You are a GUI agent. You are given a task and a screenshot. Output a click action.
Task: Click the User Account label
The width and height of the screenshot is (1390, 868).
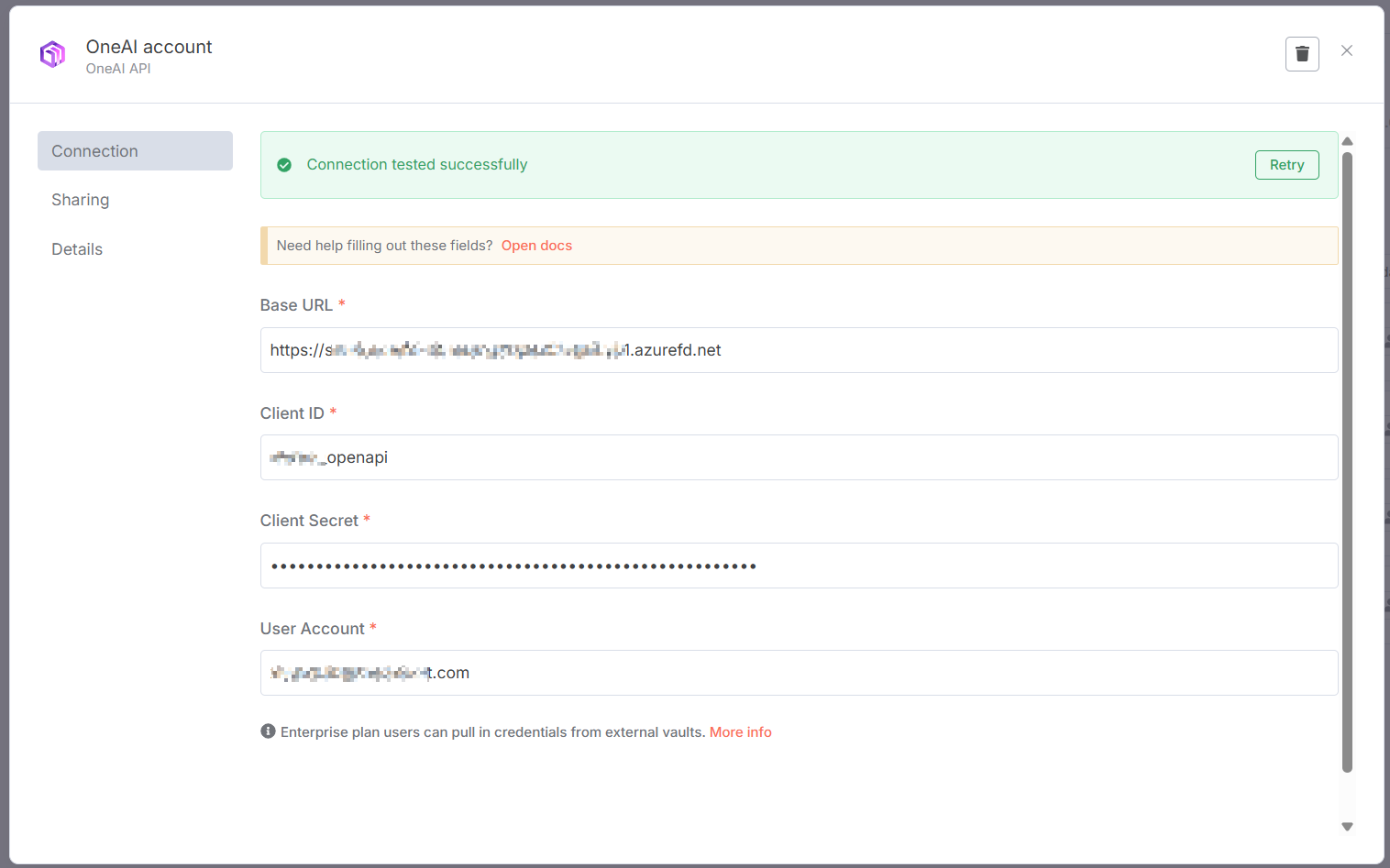(x=312, y=629)
